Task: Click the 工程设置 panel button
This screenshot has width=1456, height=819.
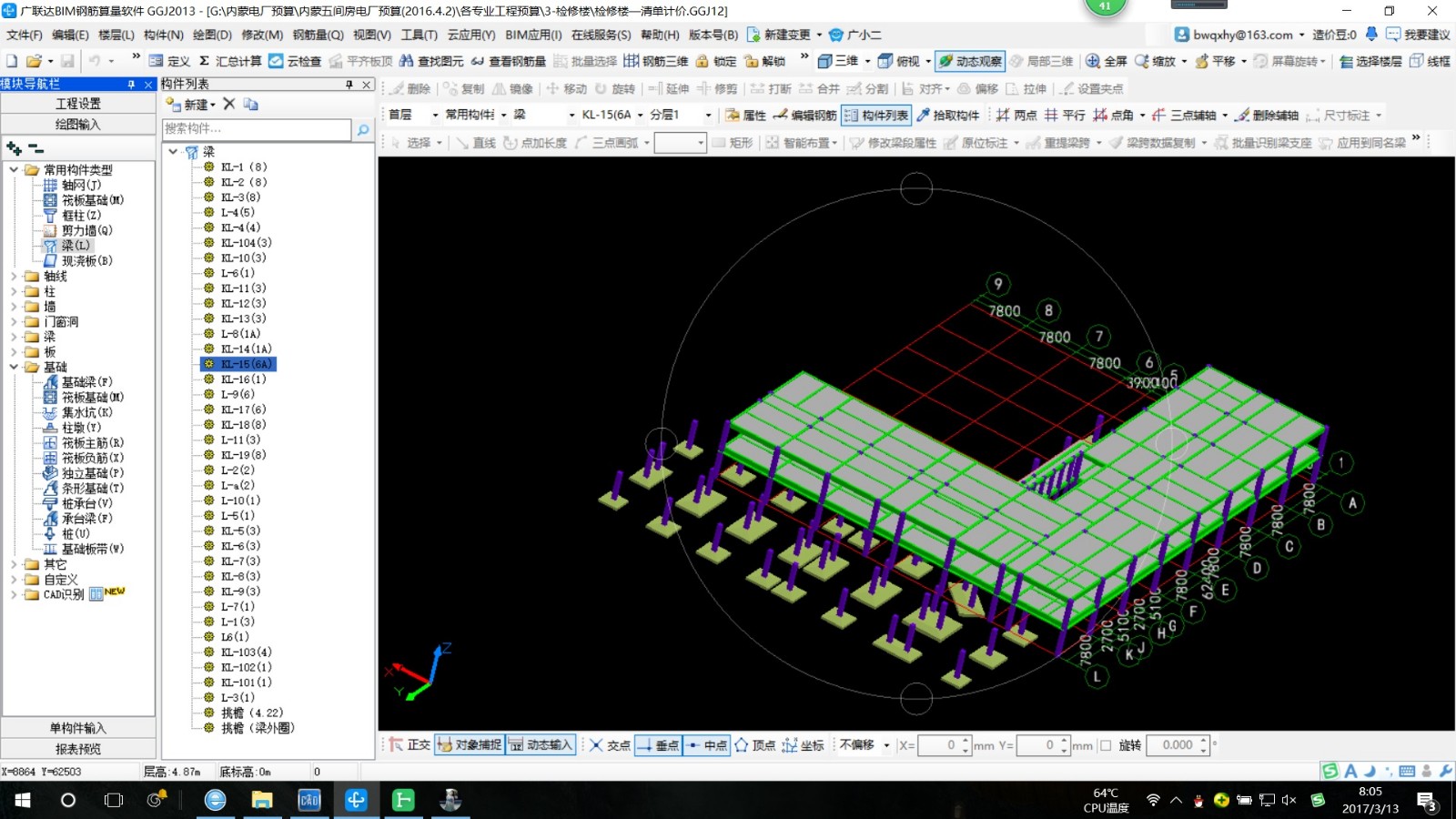Action: pyautogui.click(x=78, y=104)
